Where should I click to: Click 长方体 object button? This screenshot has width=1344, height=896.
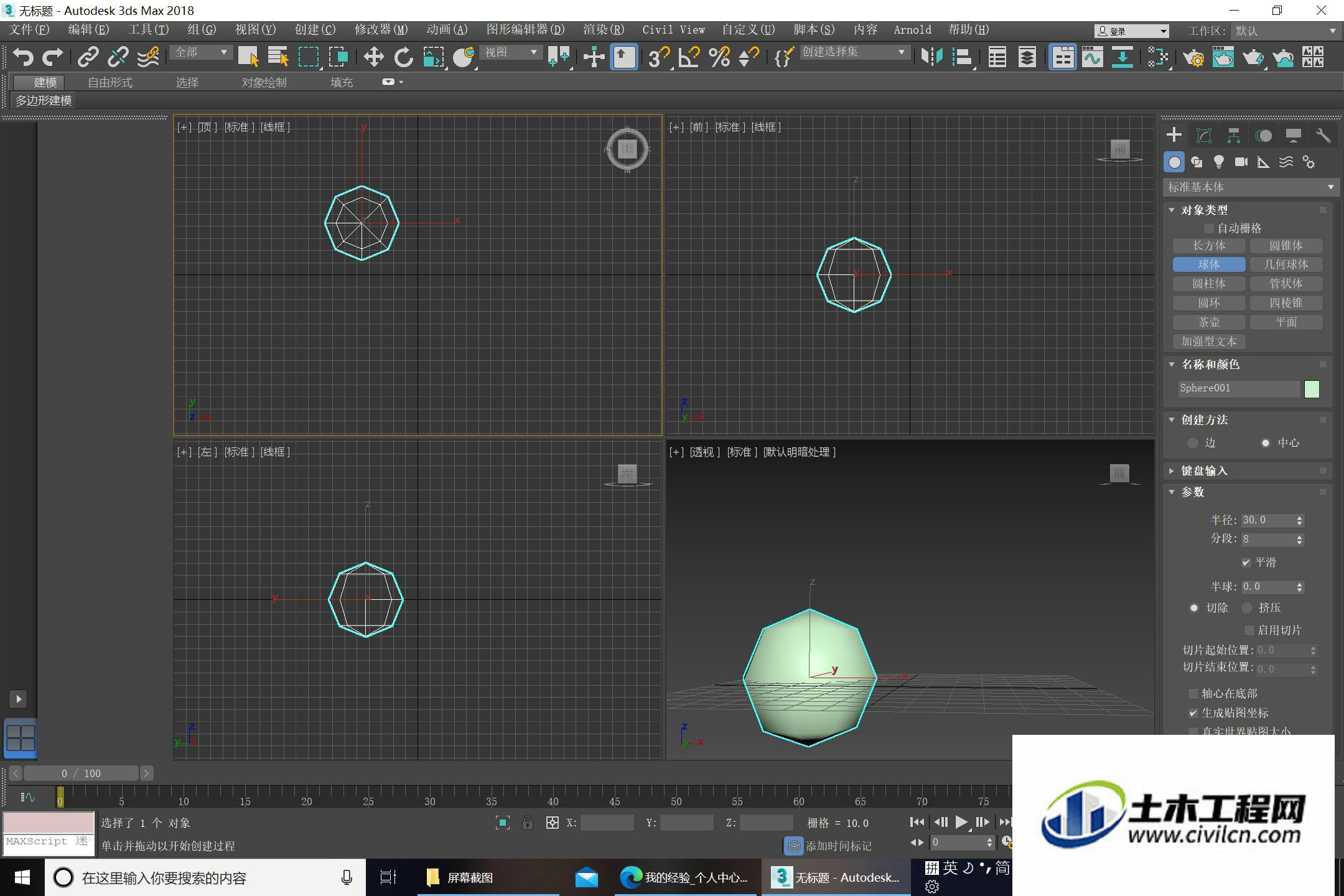[1209, 246]
